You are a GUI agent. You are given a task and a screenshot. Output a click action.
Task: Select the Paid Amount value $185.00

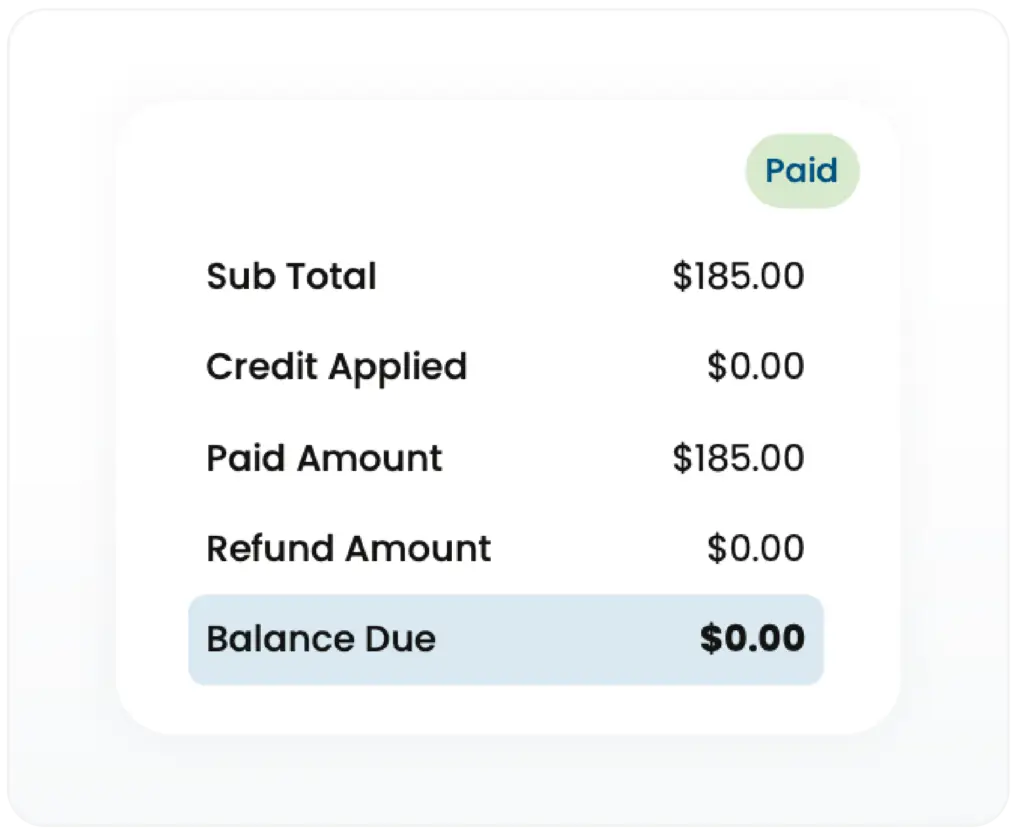point(738,458)
